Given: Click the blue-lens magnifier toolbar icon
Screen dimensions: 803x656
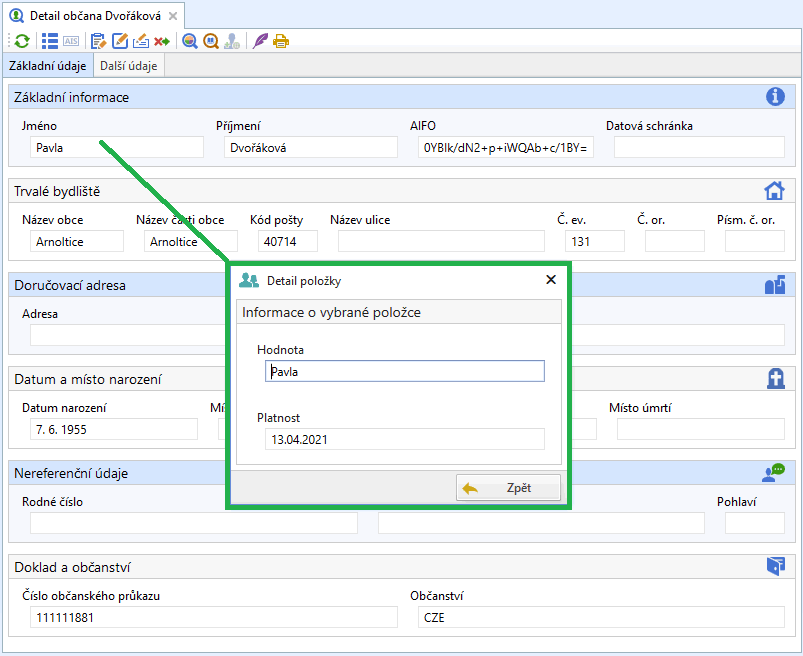Looking at the screenshot, I should pyautogui.click(x=189, y=41).
